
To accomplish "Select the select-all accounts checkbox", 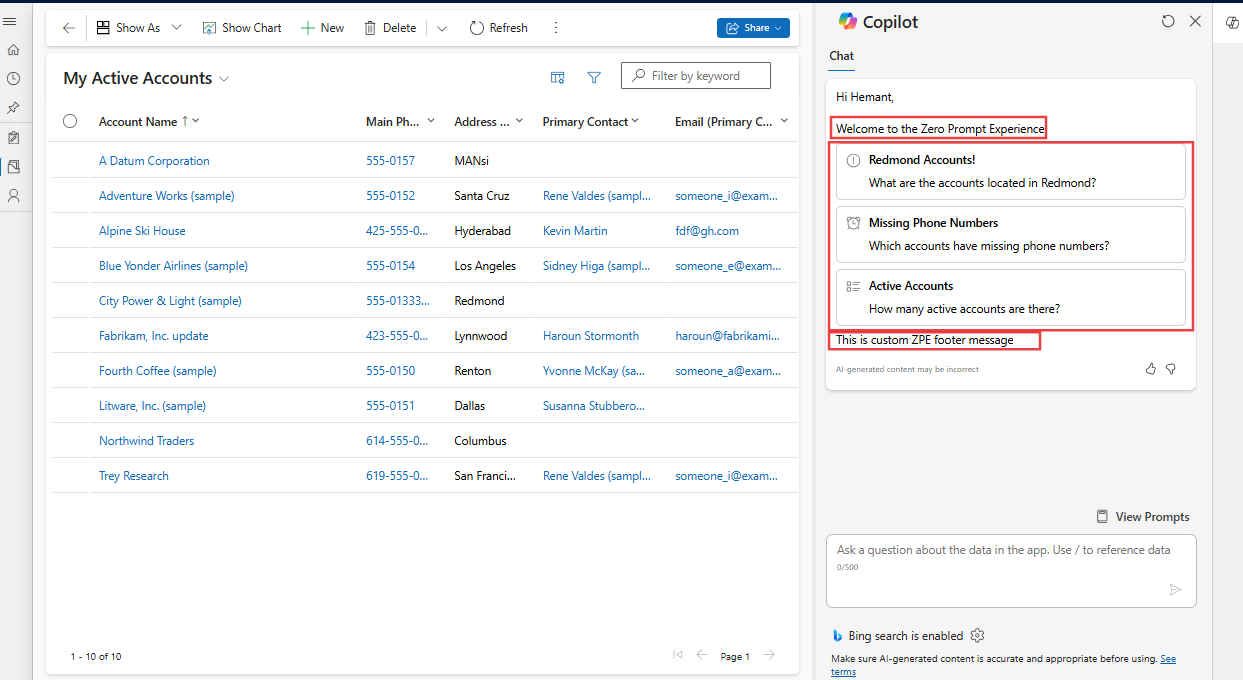I will [70, 121].
